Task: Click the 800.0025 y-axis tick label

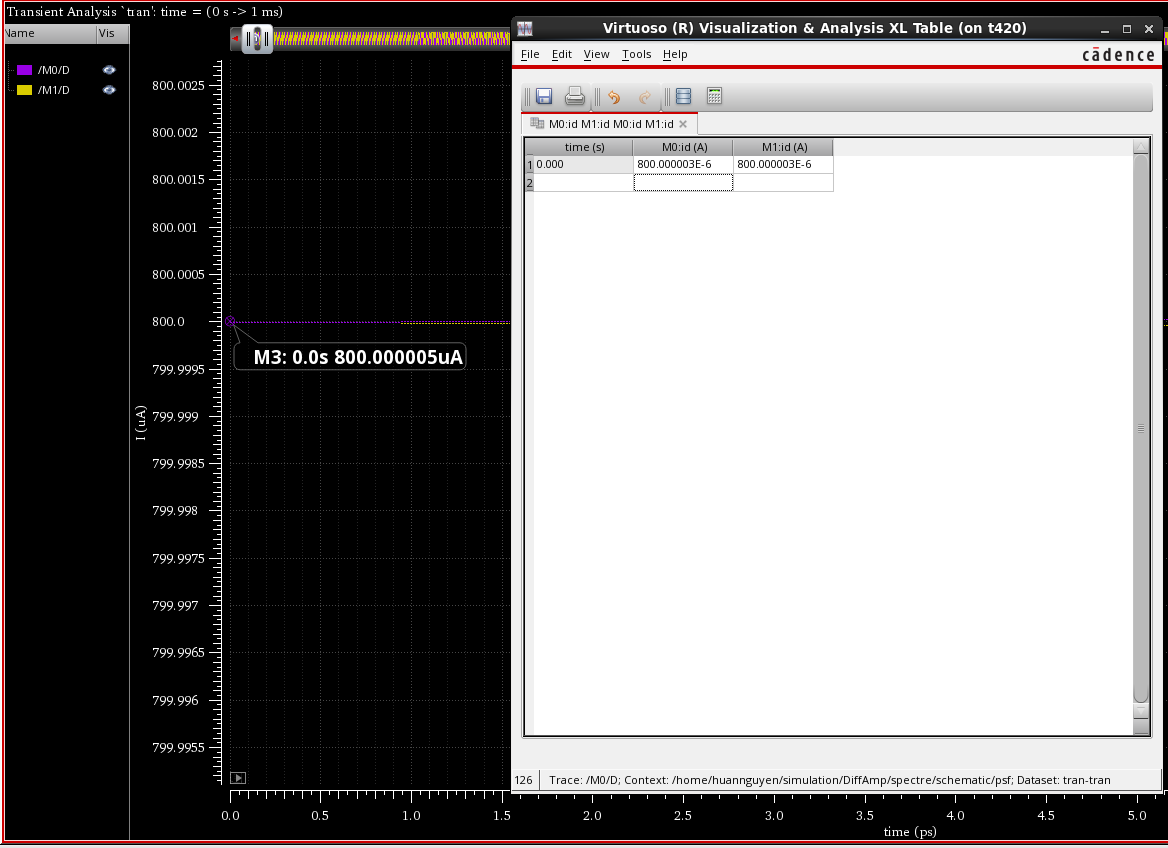Action: point(178,86)
